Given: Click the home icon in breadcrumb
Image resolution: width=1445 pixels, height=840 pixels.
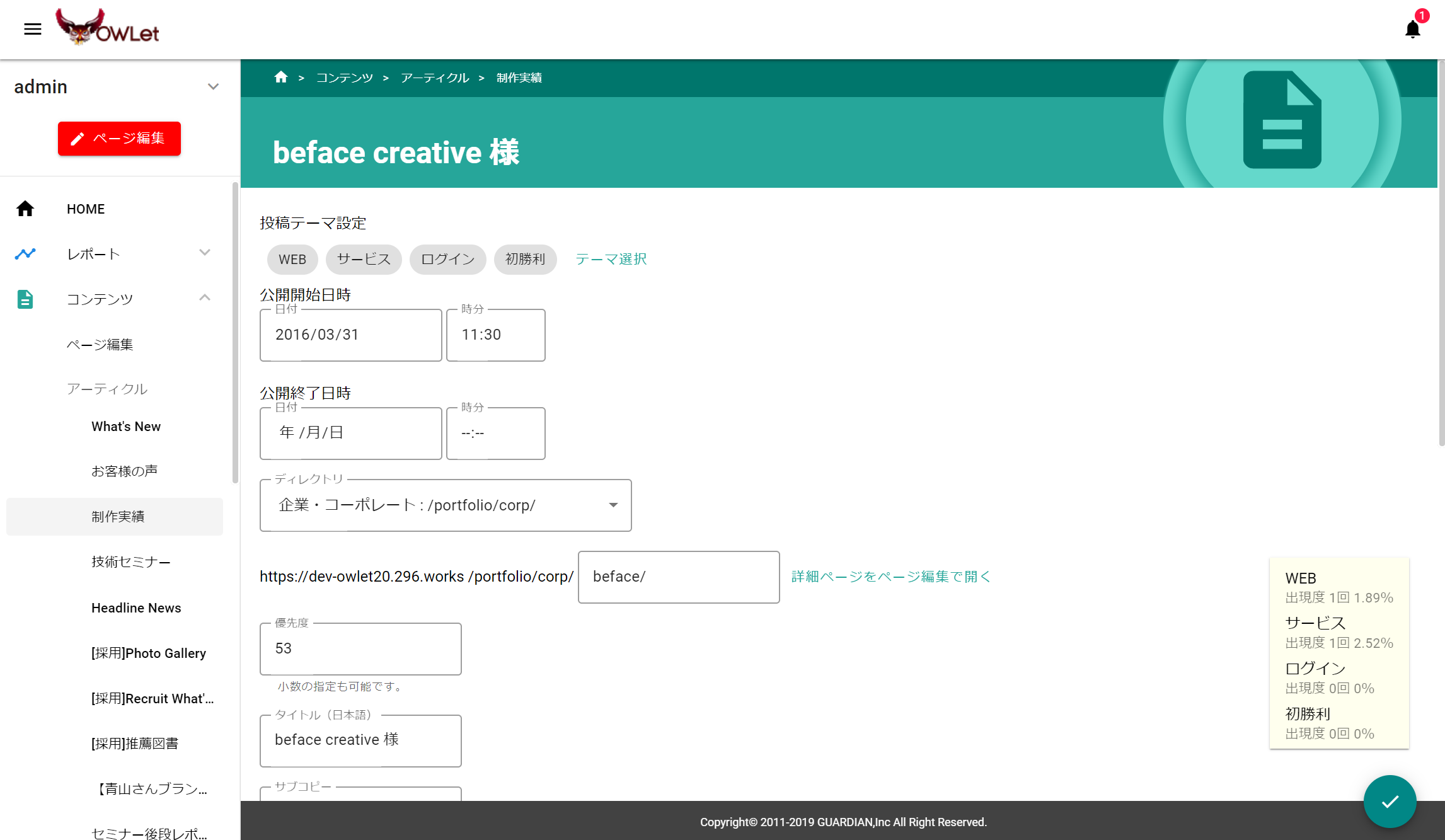Looking at the screenshot, I should (281, 77).
